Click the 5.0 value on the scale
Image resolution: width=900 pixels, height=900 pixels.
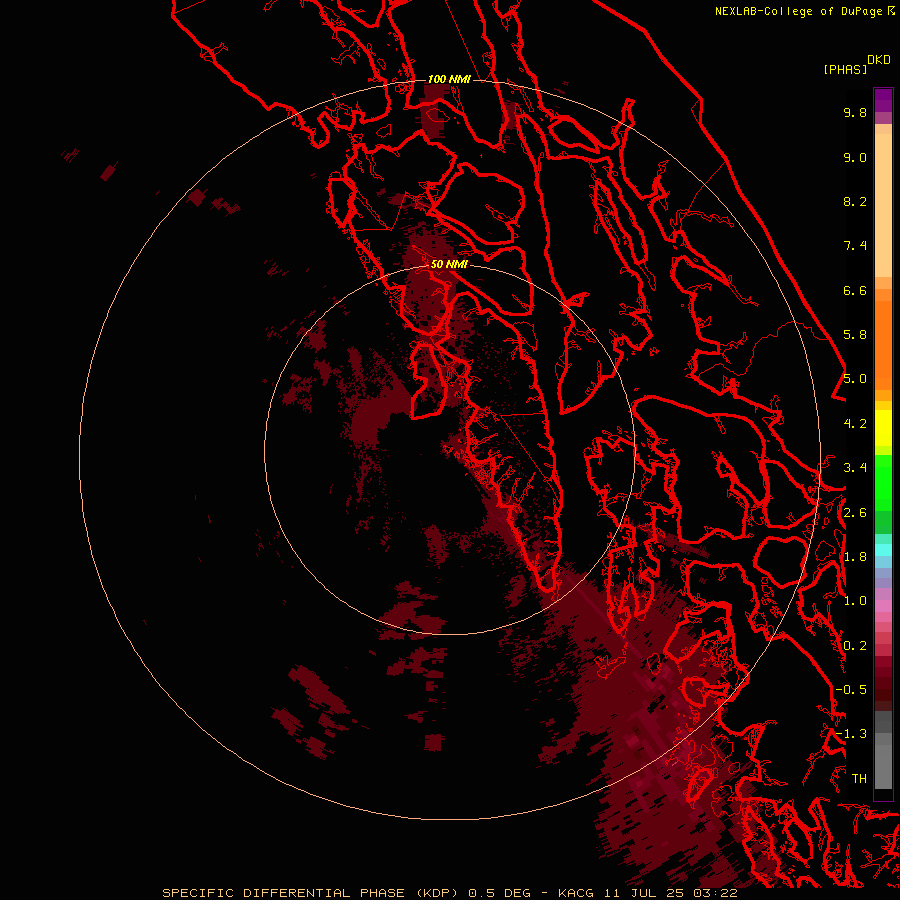pyautogui.click(x=855, y=379)
